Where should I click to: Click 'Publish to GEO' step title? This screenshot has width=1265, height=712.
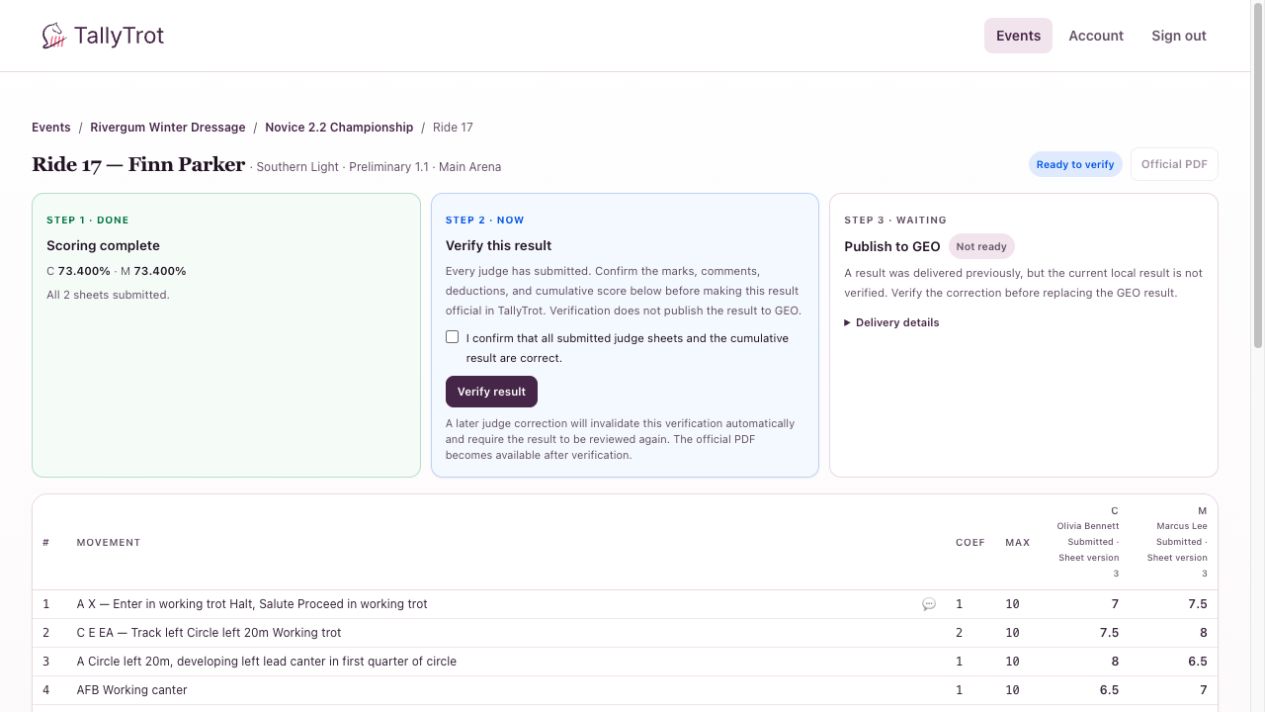click(892, 246)
